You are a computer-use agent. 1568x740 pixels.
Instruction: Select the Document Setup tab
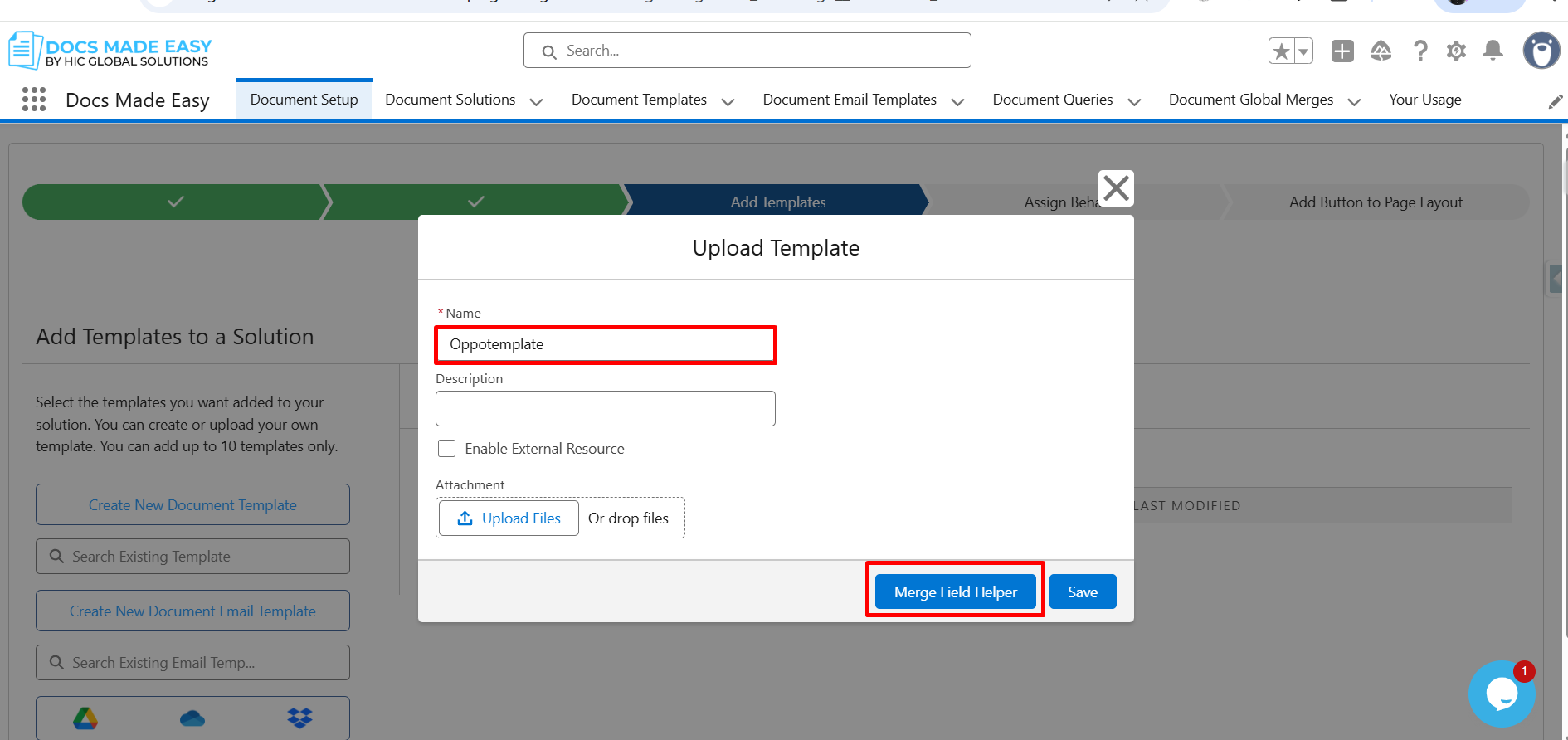click(304, 100)
